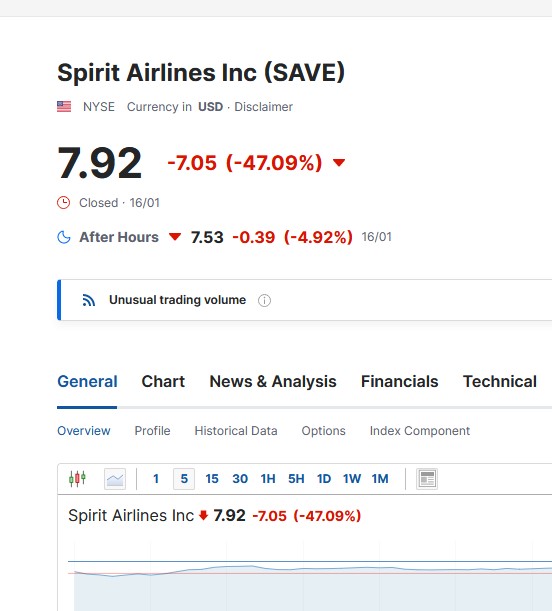
Task: Open the chart layout news panel icon
Action: 427,479
